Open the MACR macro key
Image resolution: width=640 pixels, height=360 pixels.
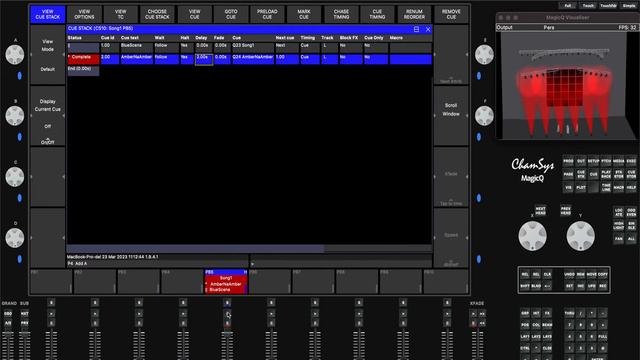point(619,187)
